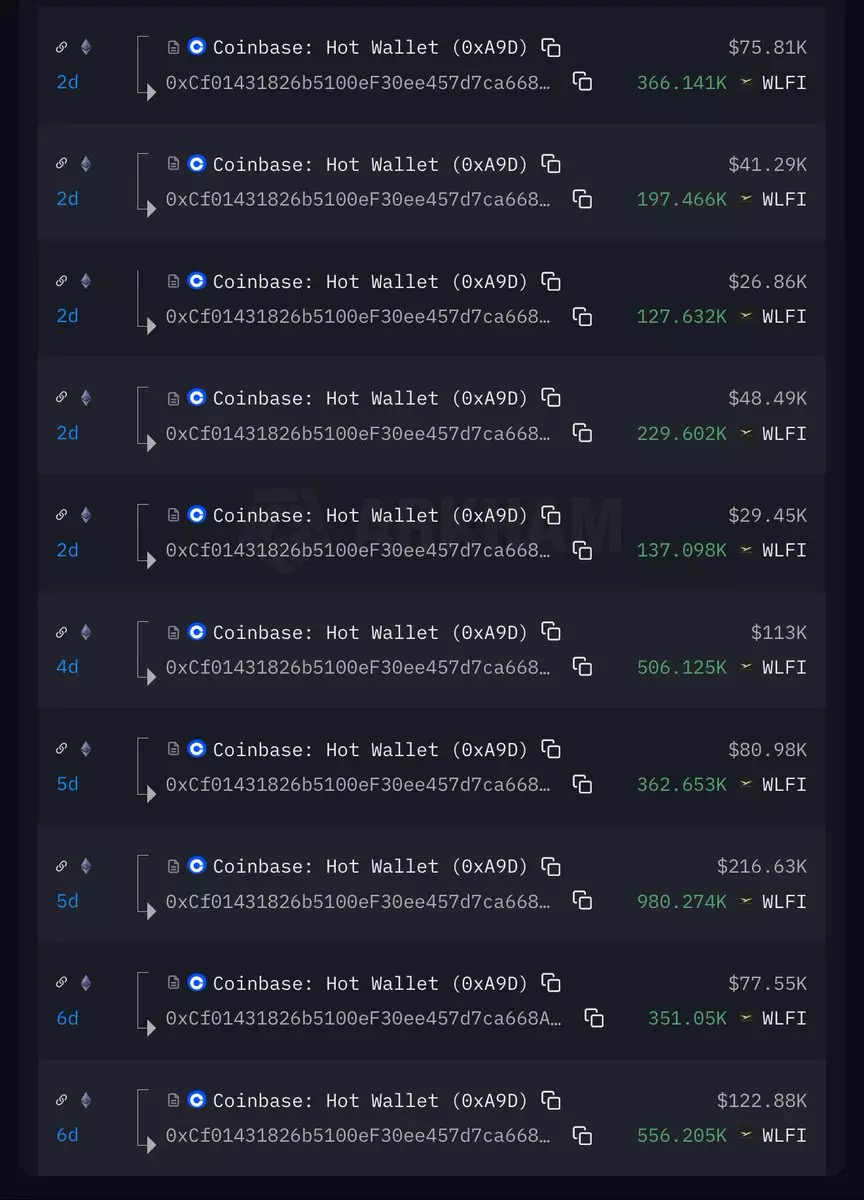
Task: Open Coinbase: Hot Wallet in $77.55K row
Action: pos(370,983)
